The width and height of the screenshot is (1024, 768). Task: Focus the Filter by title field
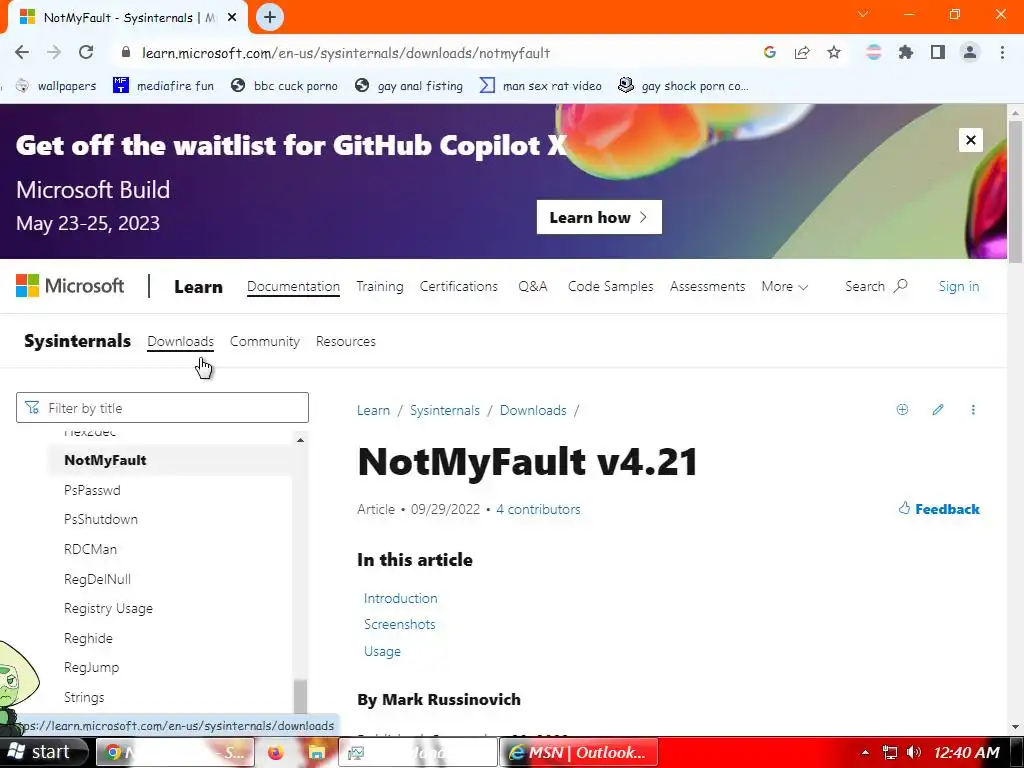pos(162,408)
